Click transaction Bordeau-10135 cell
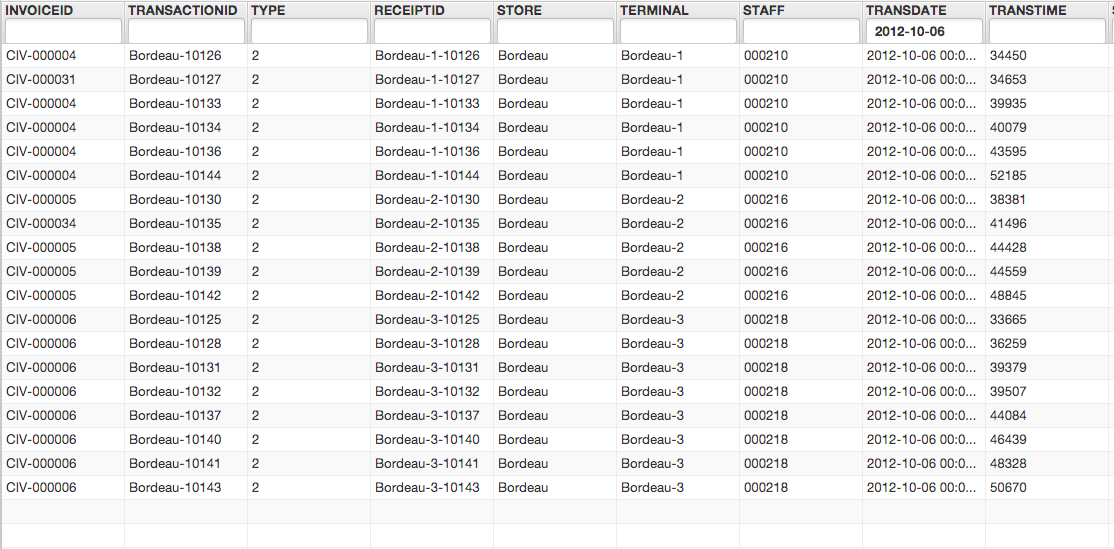The image size is (1114, 549). click(175, 224)
